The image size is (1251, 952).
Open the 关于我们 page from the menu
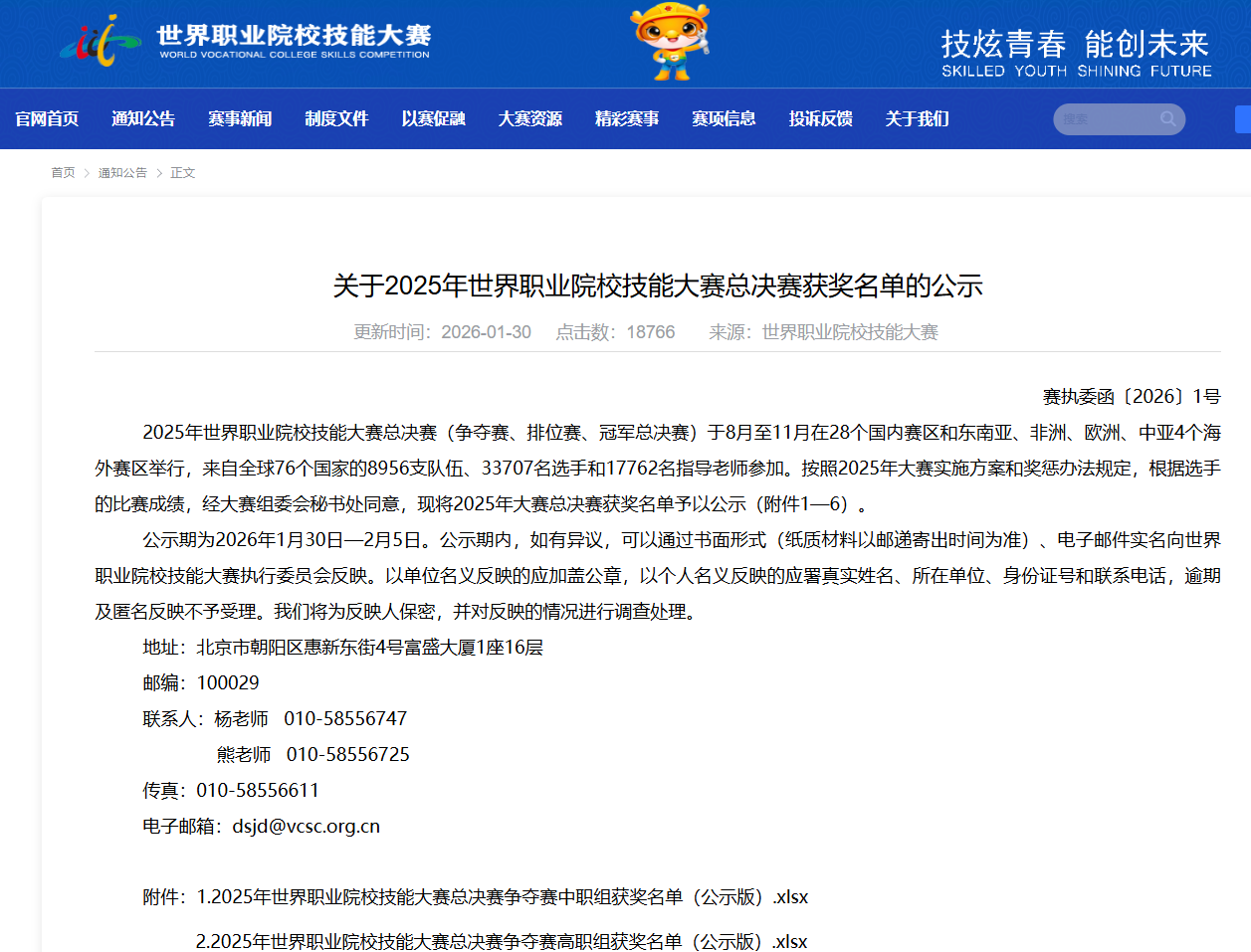916,118
